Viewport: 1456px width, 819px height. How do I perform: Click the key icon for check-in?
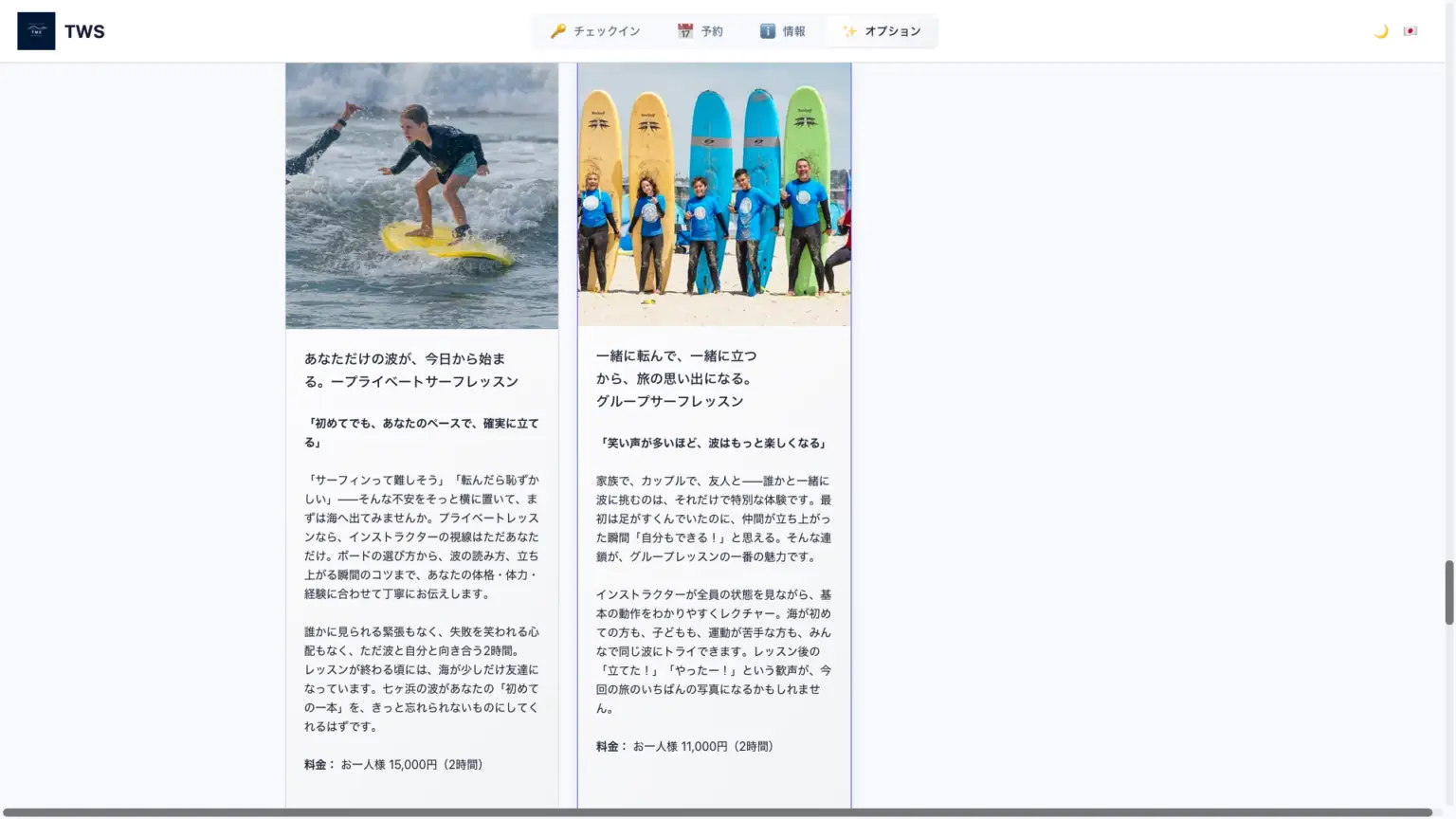coord(558,31)
